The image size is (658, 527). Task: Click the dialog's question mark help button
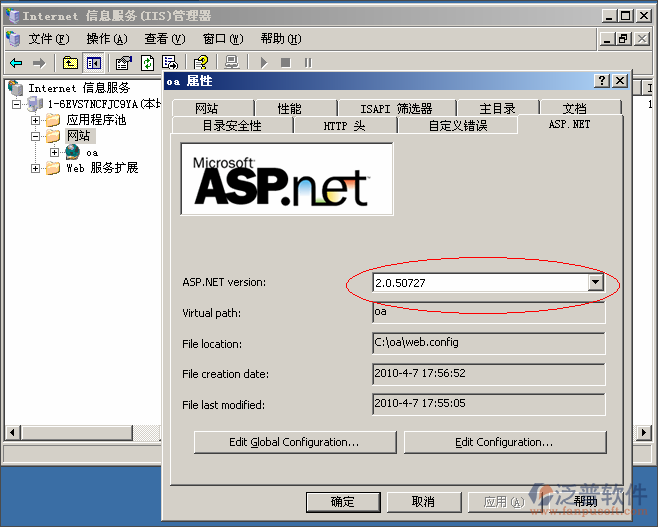click(601, 81)
